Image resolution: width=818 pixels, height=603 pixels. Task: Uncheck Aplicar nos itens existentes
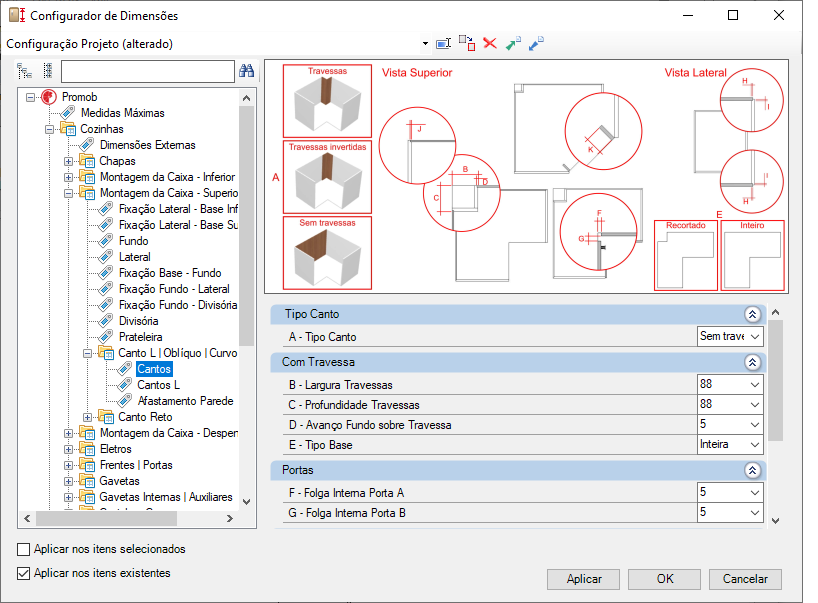click(x=23, y=573)
